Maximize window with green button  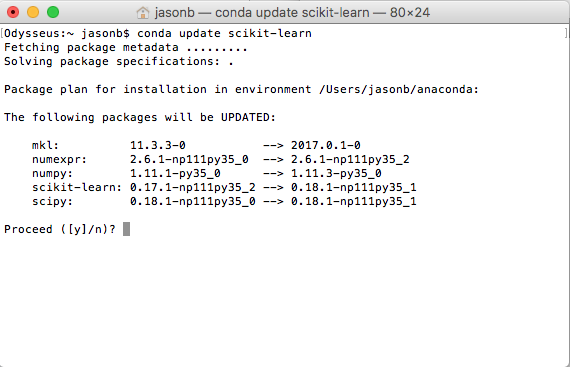point(53,12)
